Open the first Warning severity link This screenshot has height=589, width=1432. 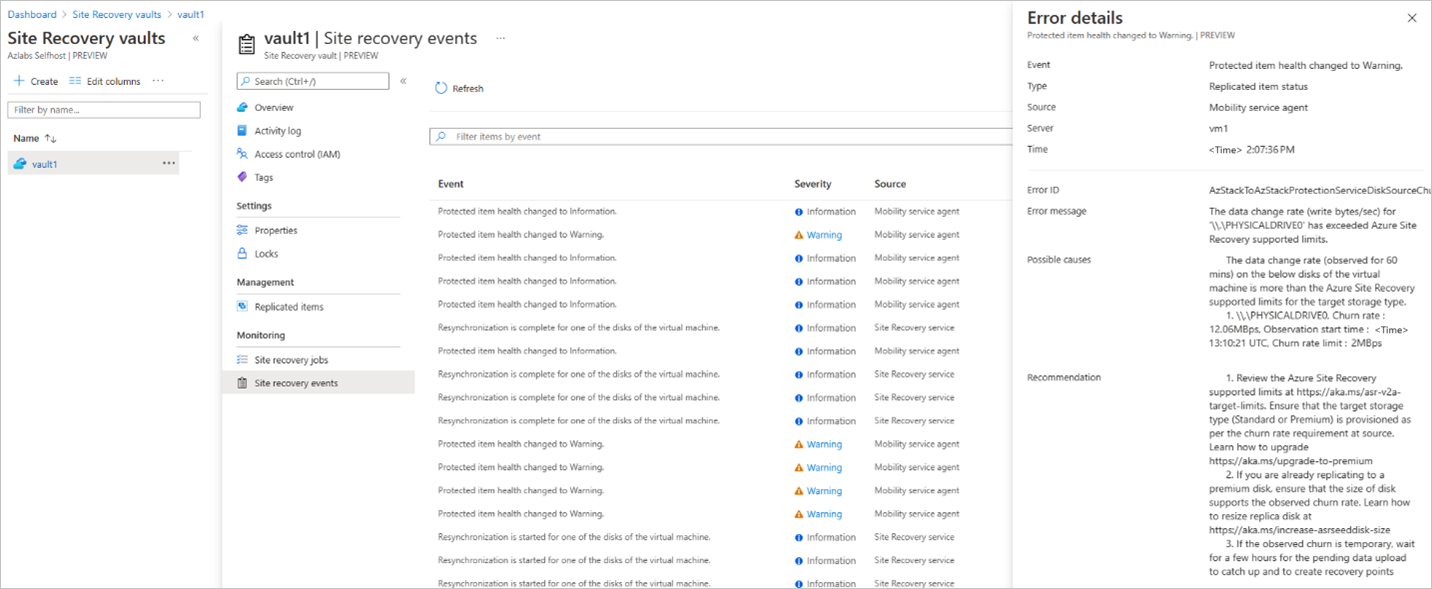coord(824,235)
